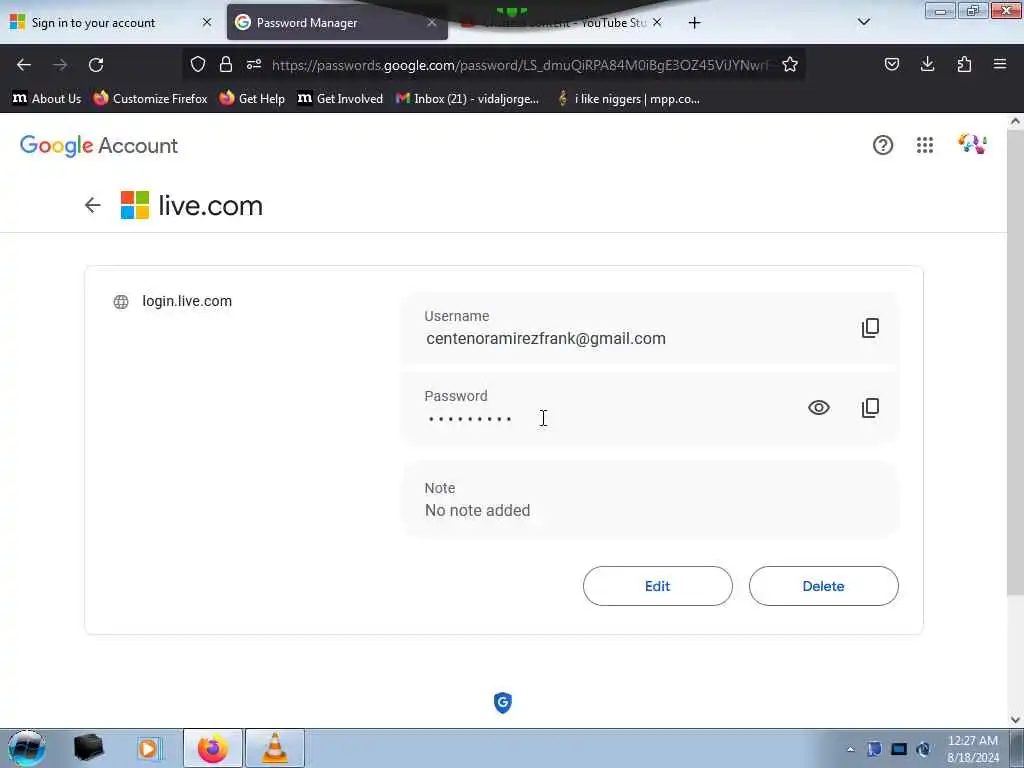Click the vertical scrollbar thumb
Image resolution: width=1024 pixels, height=768 pixels.
[1015, 362]
